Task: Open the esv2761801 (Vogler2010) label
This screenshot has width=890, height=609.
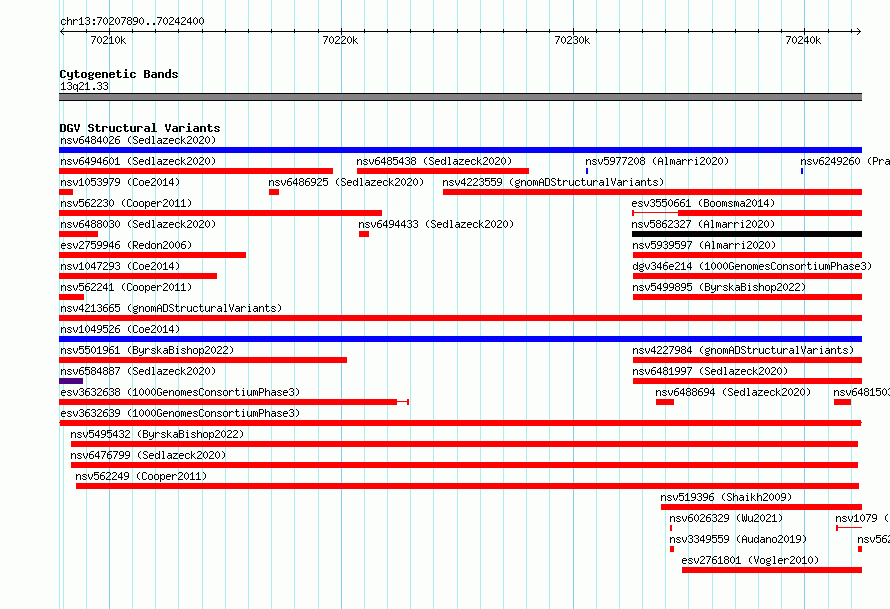Action: click(750, 560)
